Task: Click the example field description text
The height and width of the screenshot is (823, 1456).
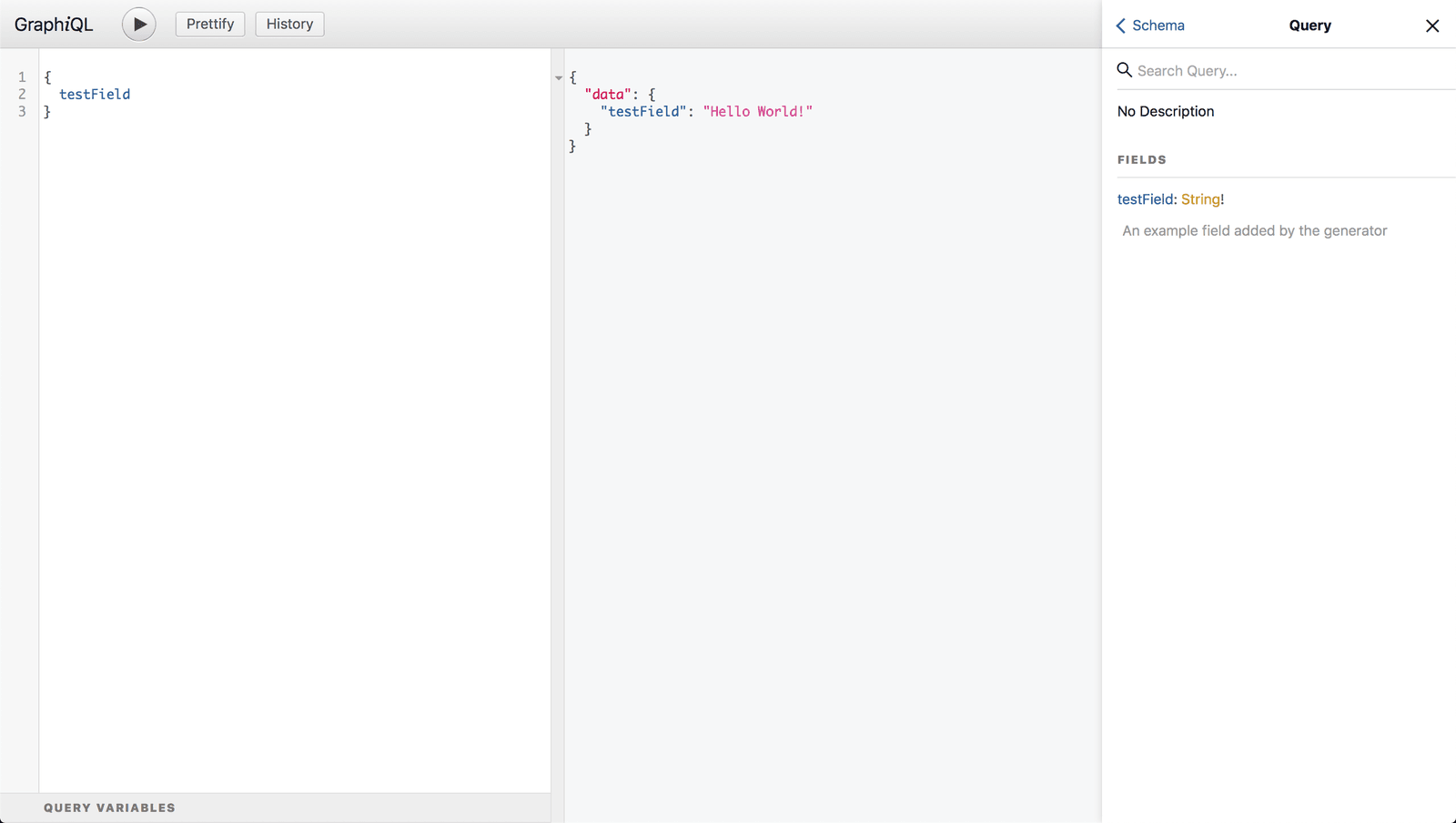Action: [1254, 230]
